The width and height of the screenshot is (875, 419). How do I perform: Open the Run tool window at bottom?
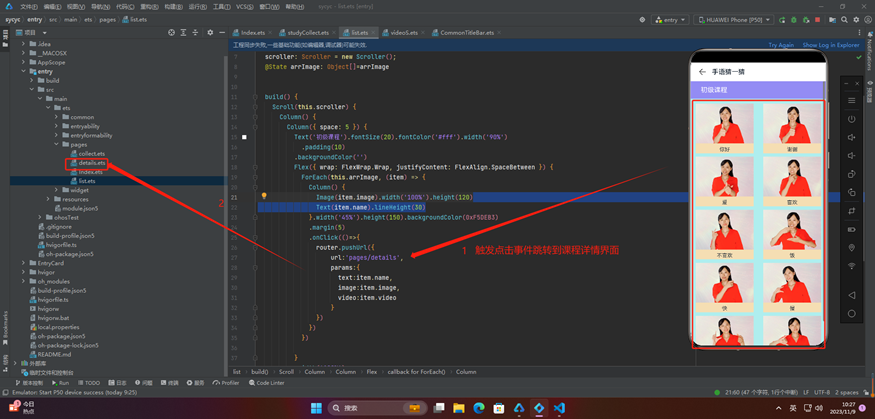click(x=60, y=383)
